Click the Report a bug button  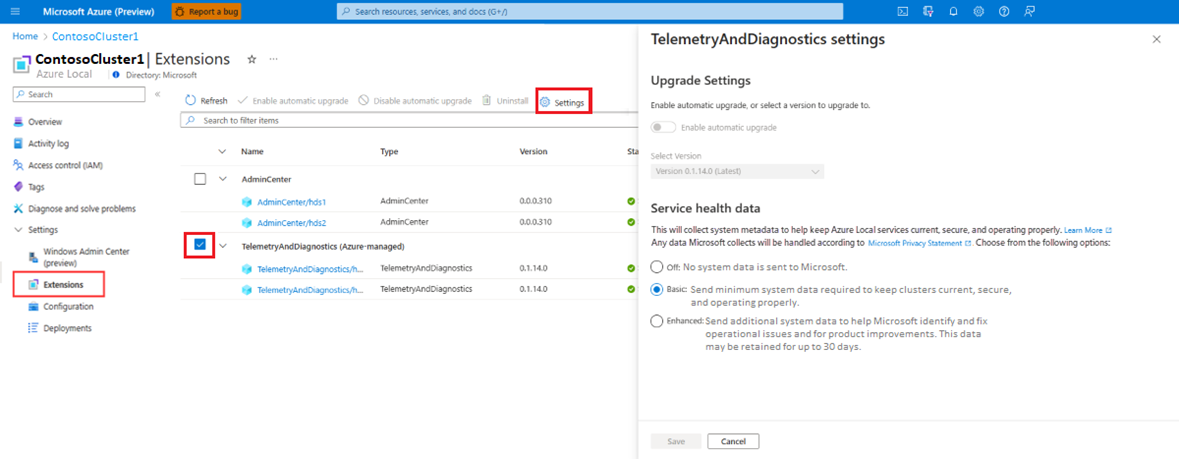tap(206, 11)
